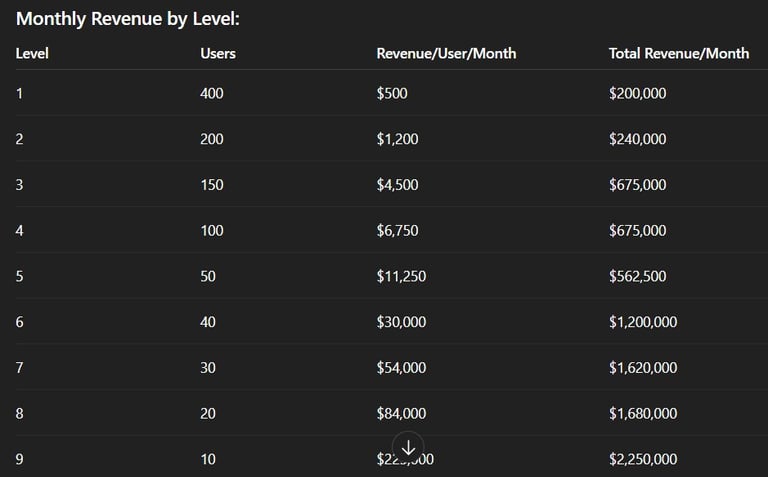This screenshot has height=477, width=768.
Task: Click the $200,000 total revenue cell
Action: [x=637, y=93]
